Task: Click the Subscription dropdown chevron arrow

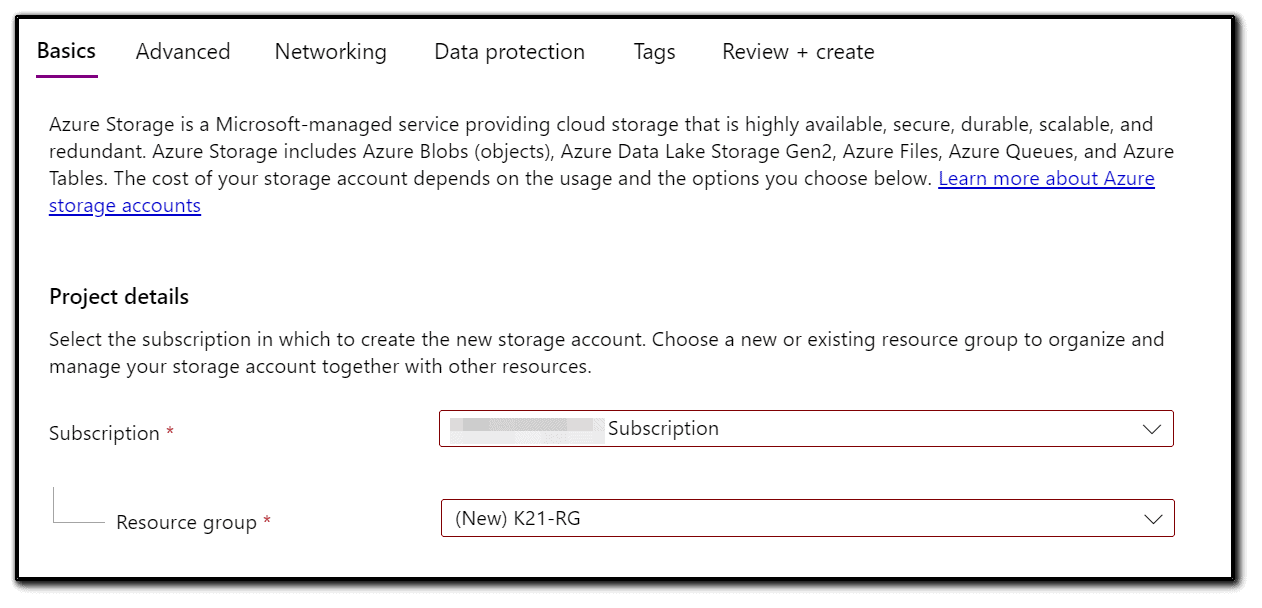Action: [x=1153, y=428]
